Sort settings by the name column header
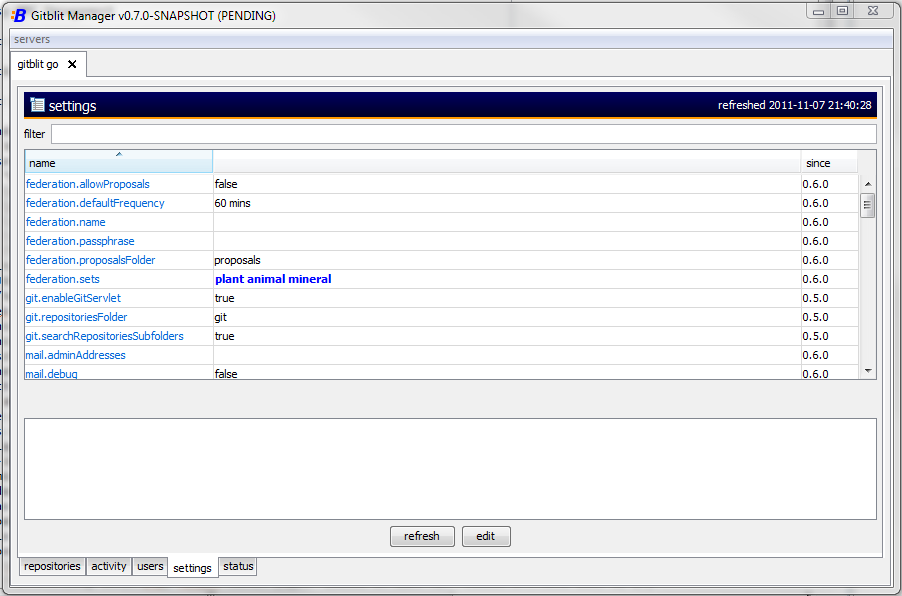This screenshot has width=902, height=596. coord(119,162)
